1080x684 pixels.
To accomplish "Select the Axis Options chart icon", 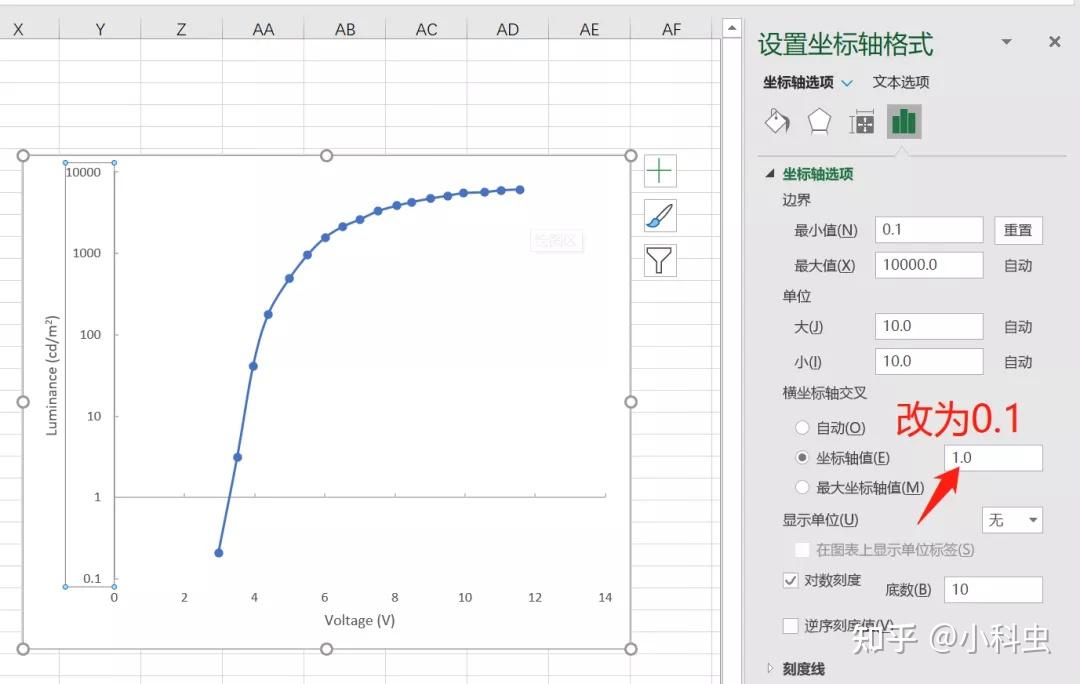I will [904, 121].
